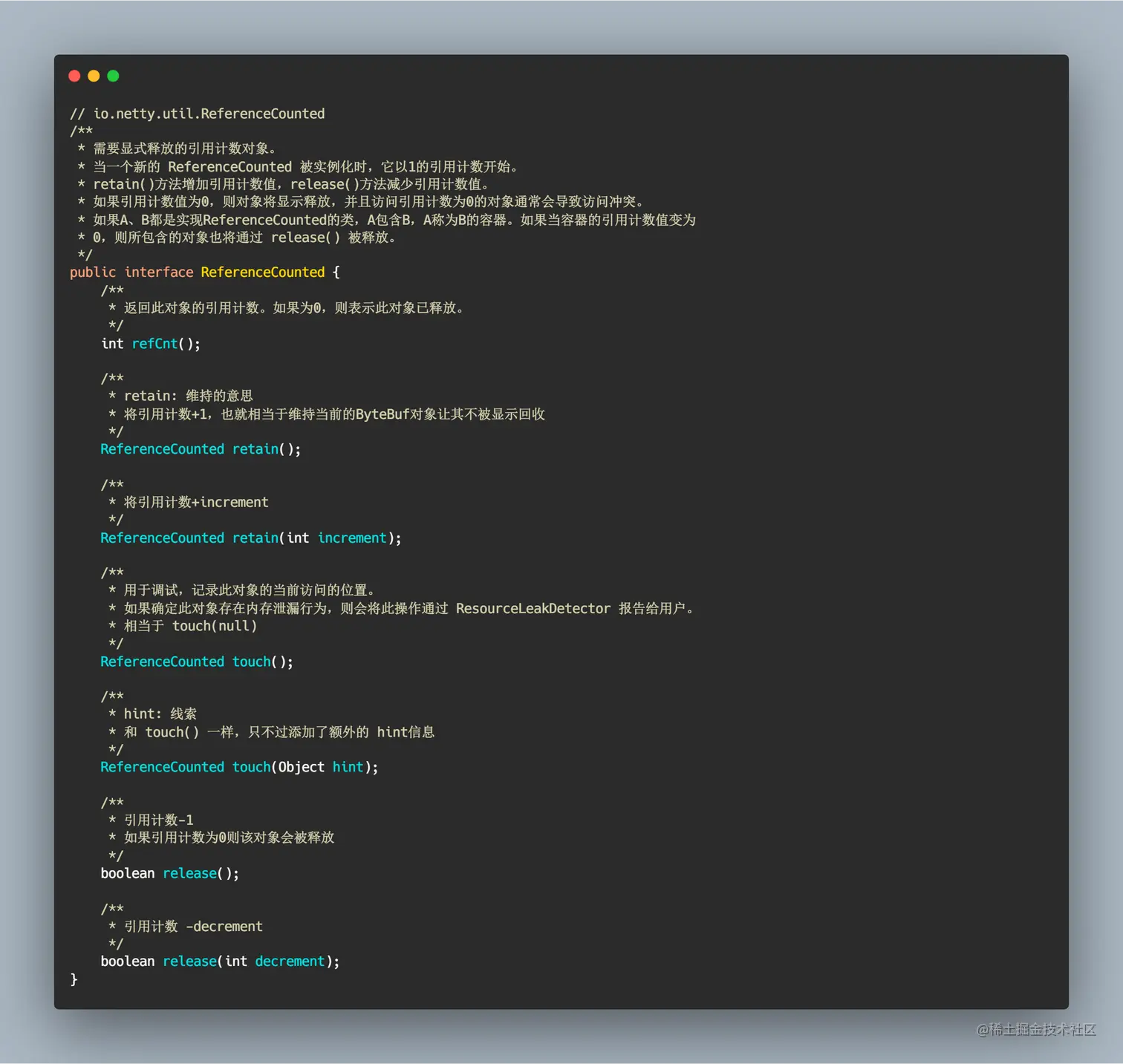Click the boolean return type of release
Viewport: 1123px width, 1064px height.
tap(126, 873)
